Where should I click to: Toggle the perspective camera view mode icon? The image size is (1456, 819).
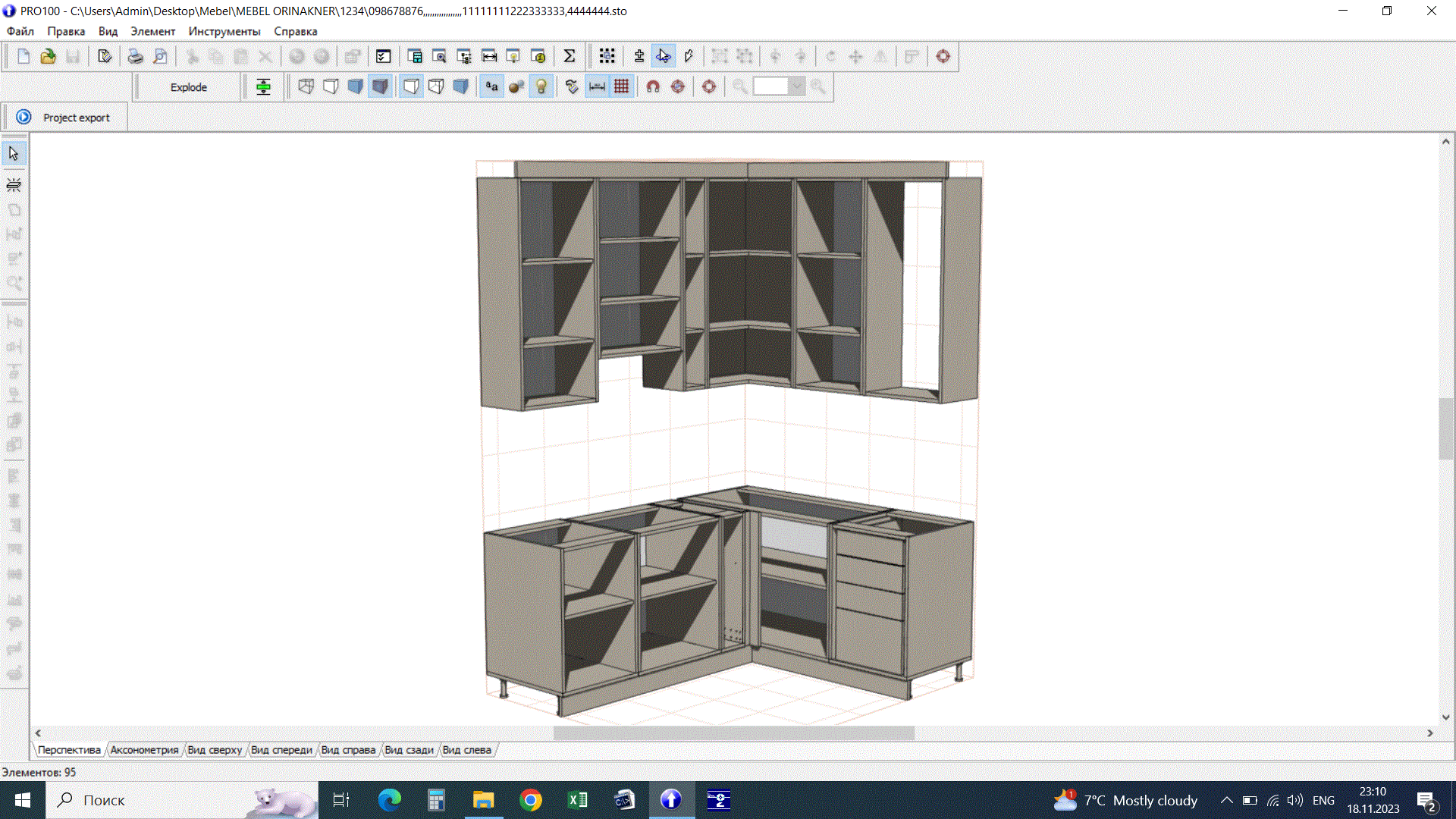click(410, 86)
